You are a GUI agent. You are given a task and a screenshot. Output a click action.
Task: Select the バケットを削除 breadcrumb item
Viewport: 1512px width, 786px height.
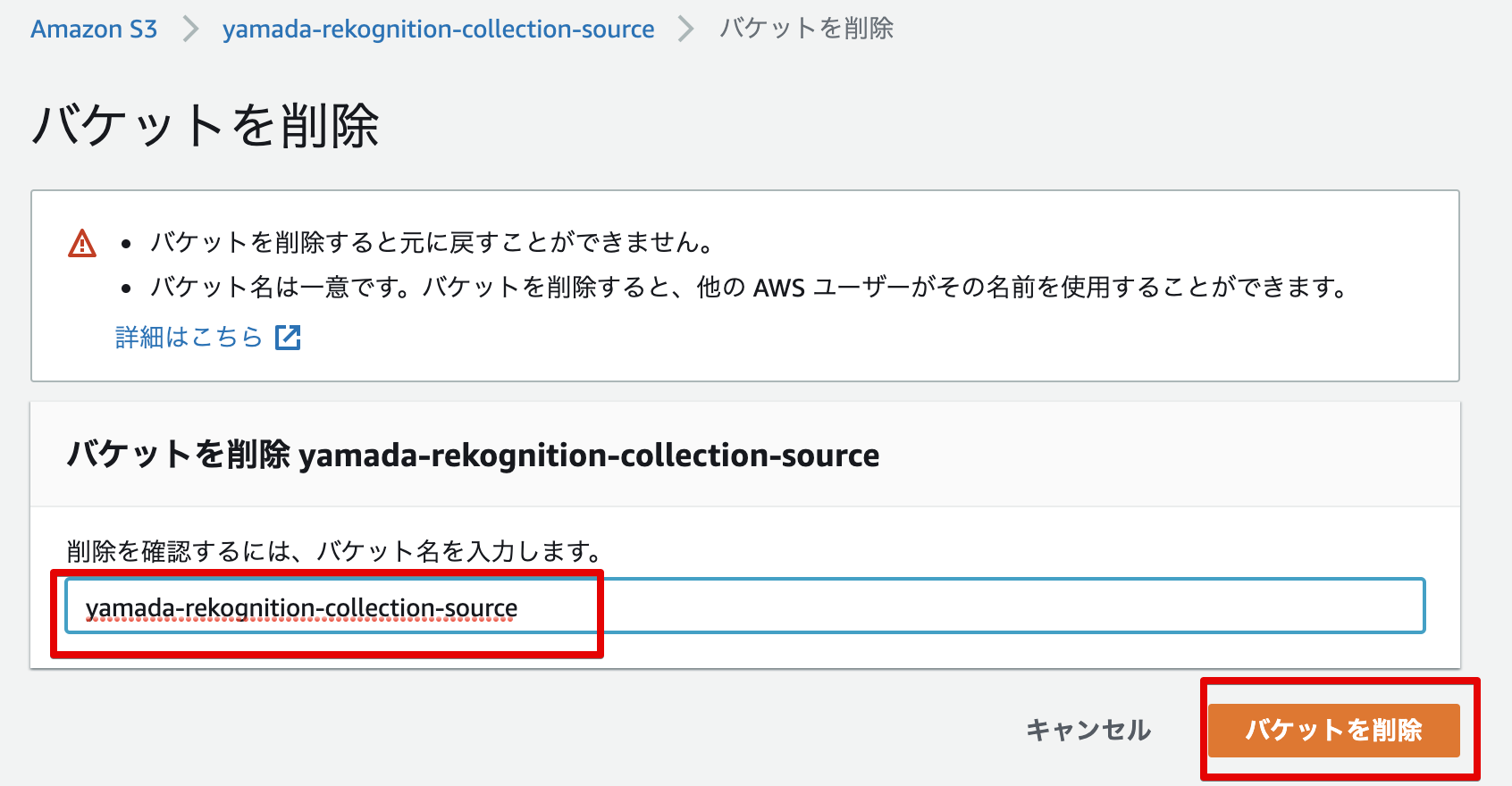(x=806, y=29)
